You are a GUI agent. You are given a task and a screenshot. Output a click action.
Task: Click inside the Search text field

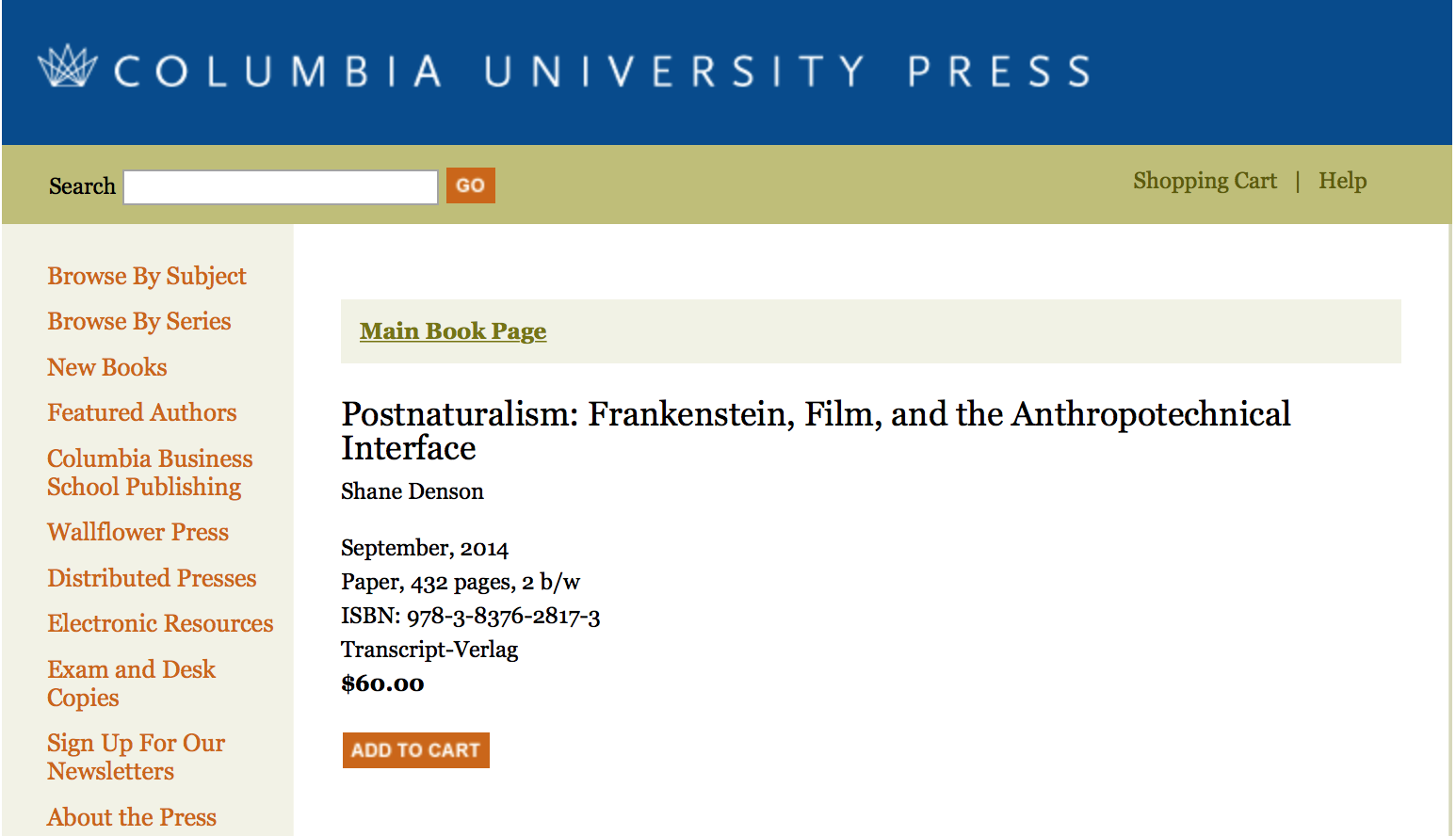click(x=281, y=186)
